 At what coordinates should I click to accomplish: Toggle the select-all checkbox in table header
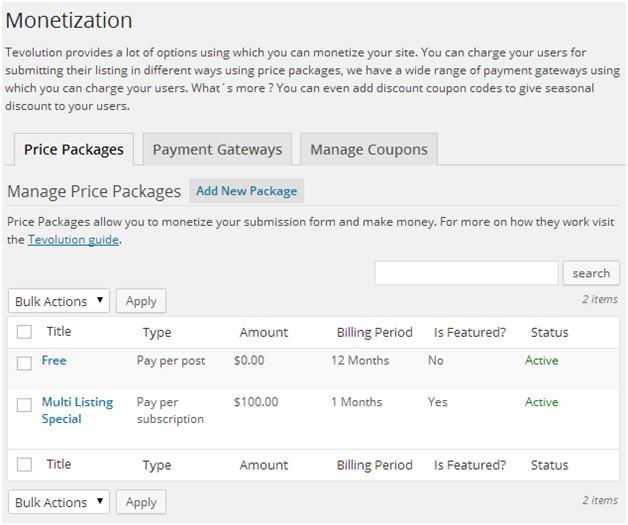pos(25,332)
